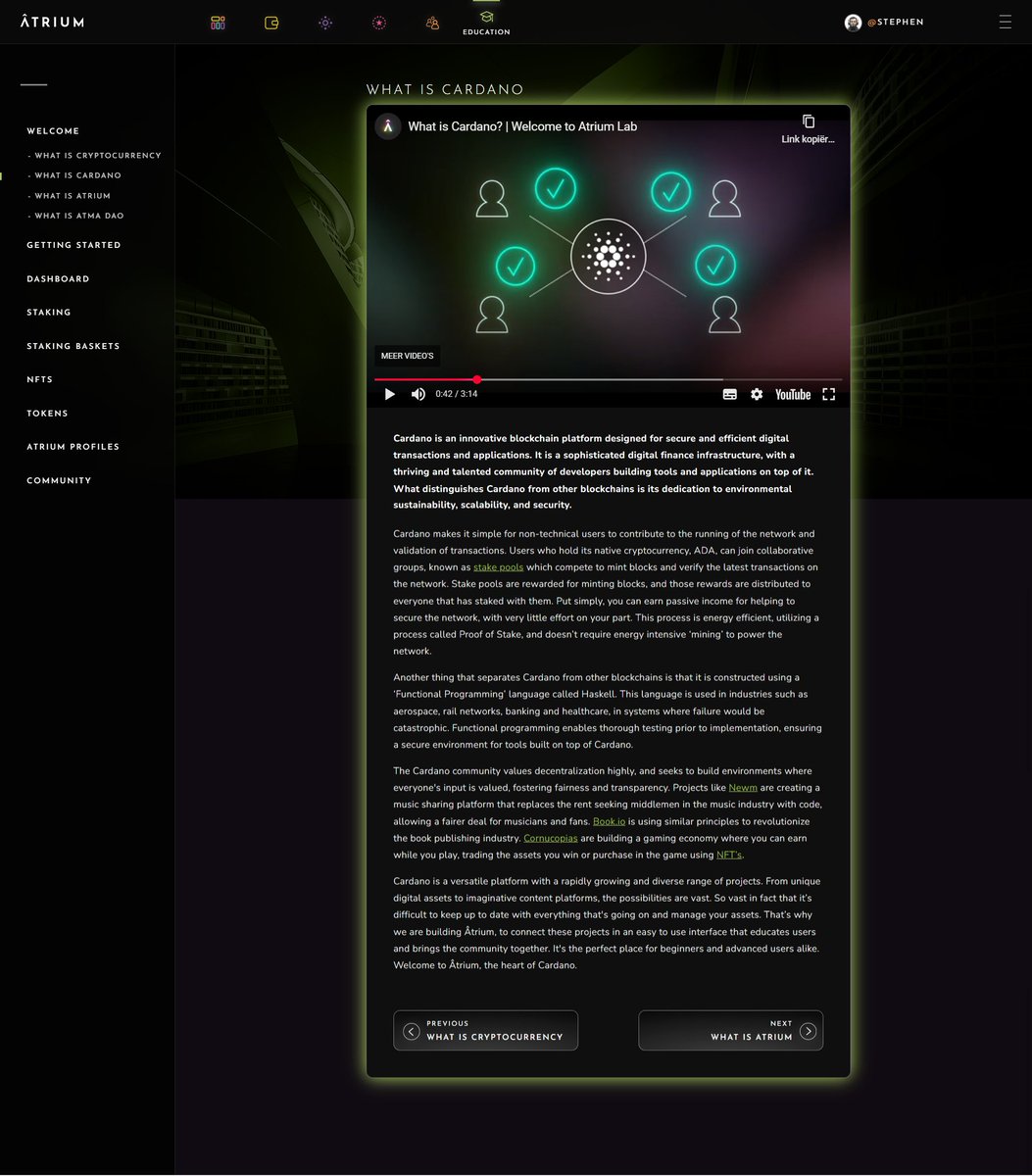Expand Atrium Profiles section in sidebar
Image resolution: width=1032 pixels, height=1176 pixels.
click(74, 447)
